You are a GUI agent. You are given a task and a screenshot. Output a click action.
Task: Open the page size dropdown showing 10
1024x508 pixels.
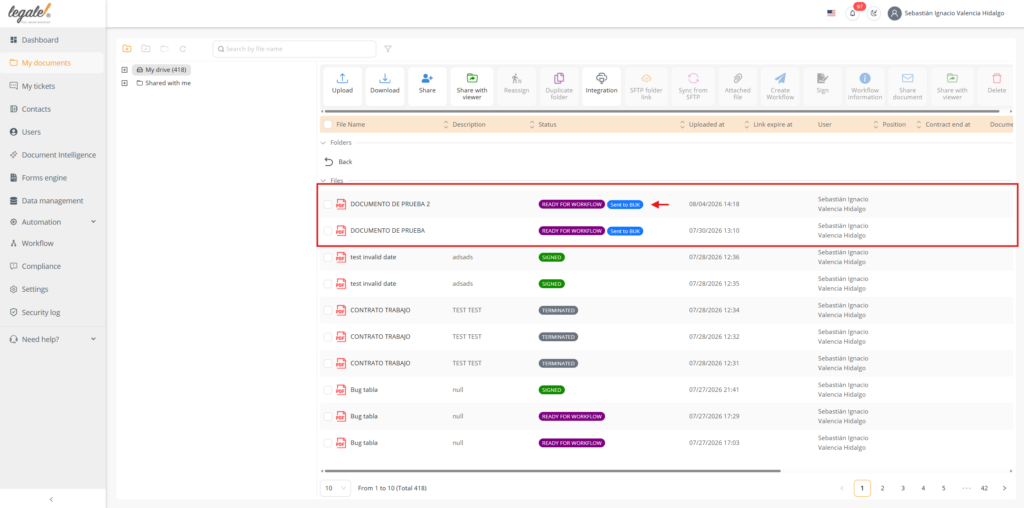pyautogui.click(x=336, y=488)
